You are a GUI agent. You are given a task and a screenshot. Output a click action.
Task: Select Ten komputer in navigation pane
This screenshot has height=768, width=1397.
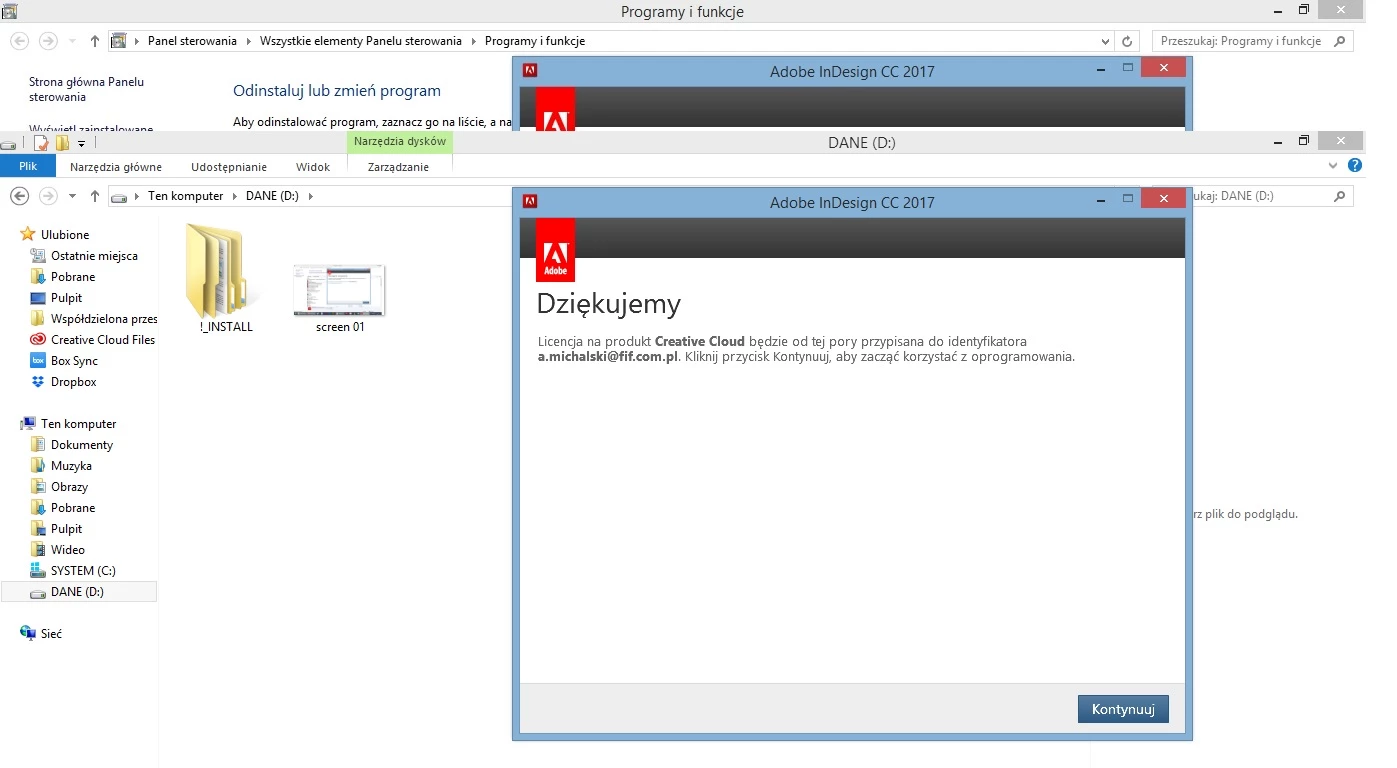coord(78,424)
